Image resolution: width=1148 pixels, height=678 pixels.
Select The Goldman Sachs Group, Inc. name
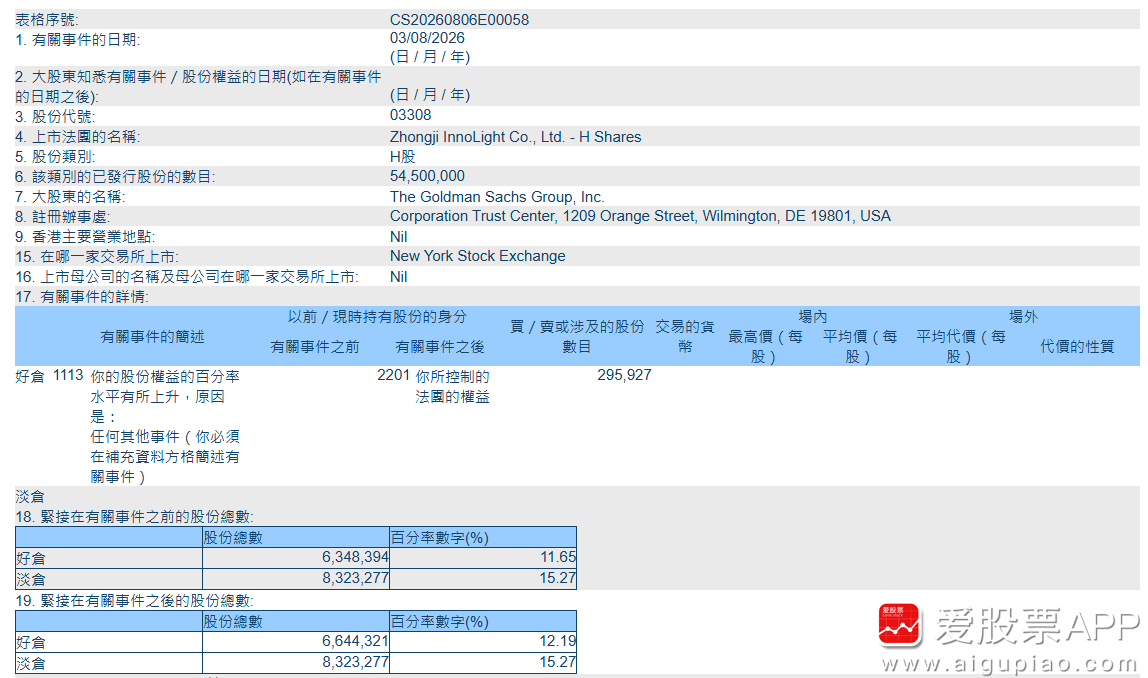497,196
